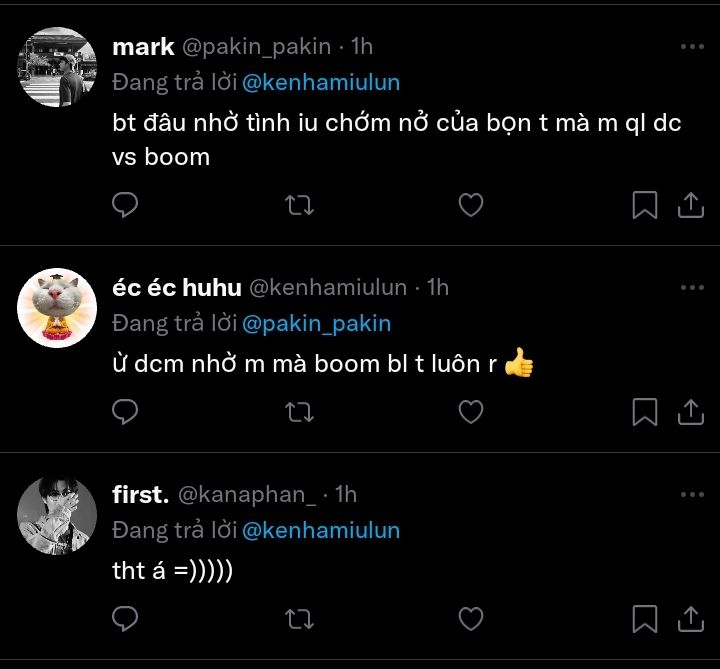
Task: Retweet mark's tweet about boom
Action: (x=299, y=205)
